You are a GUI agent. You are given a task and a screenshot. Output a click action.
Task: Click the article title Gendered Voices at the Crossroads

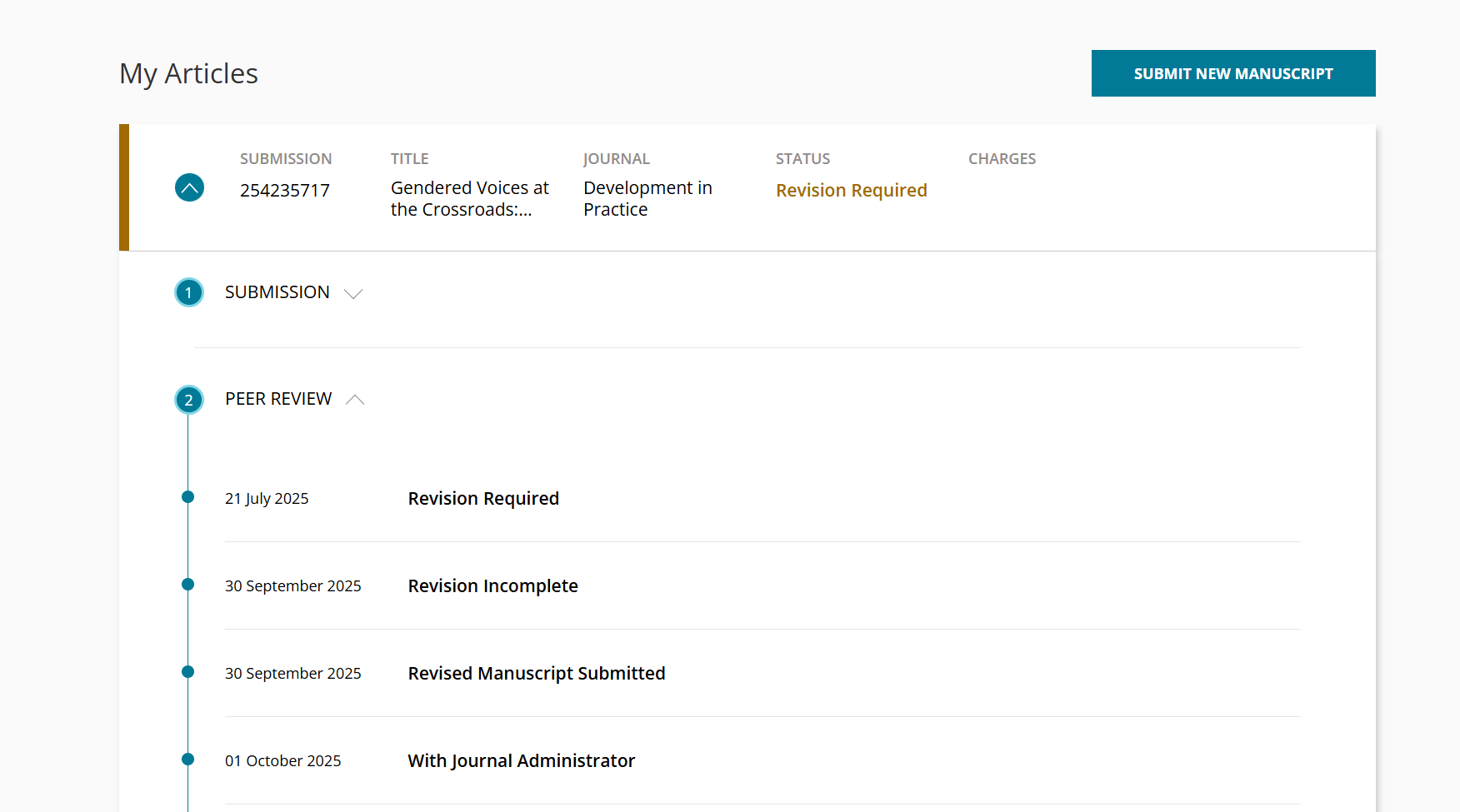pos(469,199)
